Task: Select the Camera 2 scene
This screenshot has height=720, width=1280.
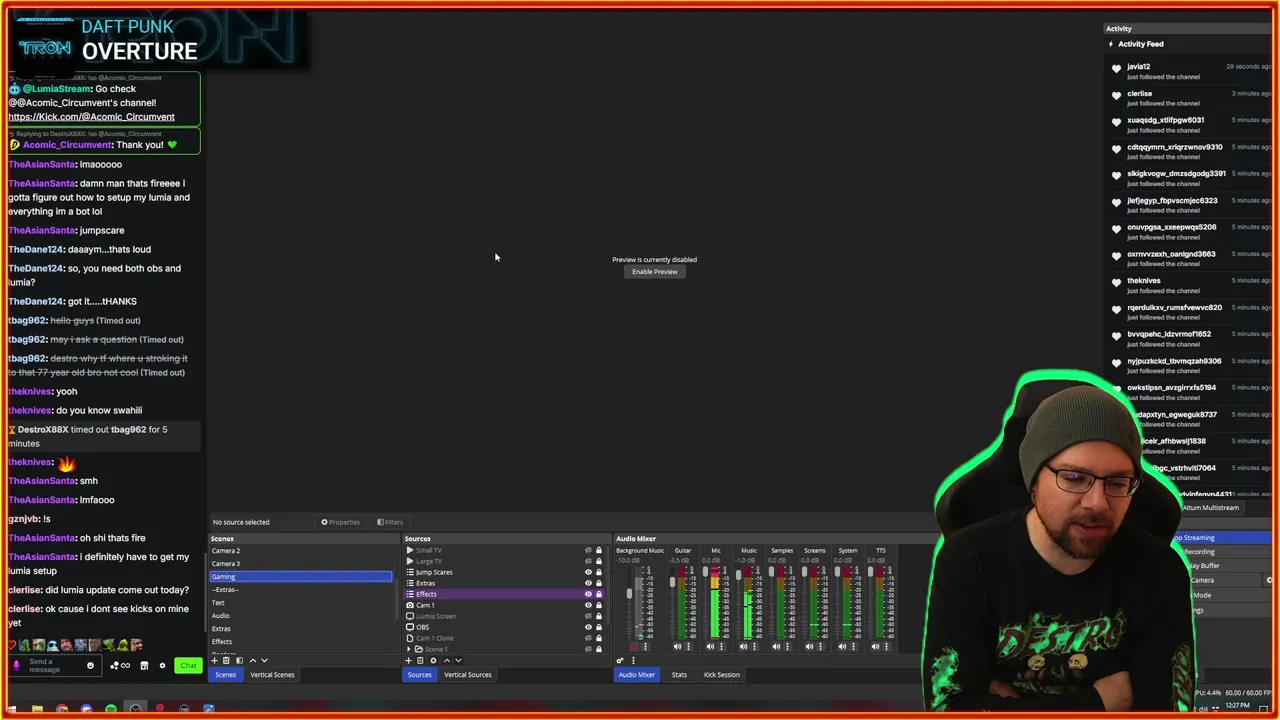Action: [x=300, y=551]
